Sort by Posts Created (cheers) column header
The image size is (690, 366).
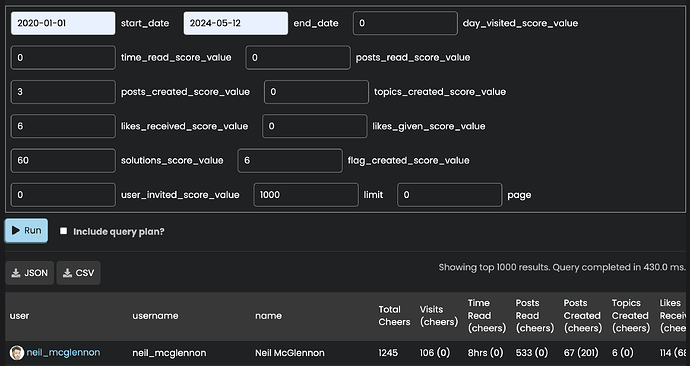583,315
